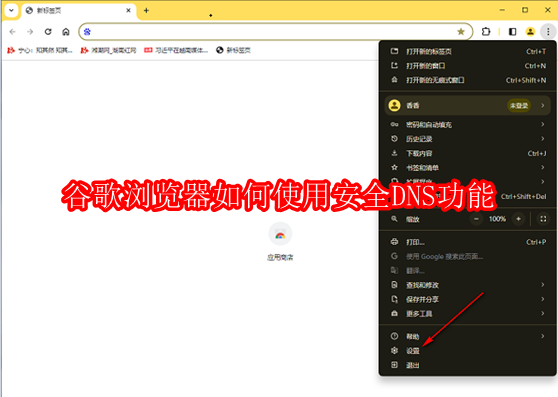Select the 新标签页 browser tab
Viewport: 558px width, 397px height.
coord(79,10)
